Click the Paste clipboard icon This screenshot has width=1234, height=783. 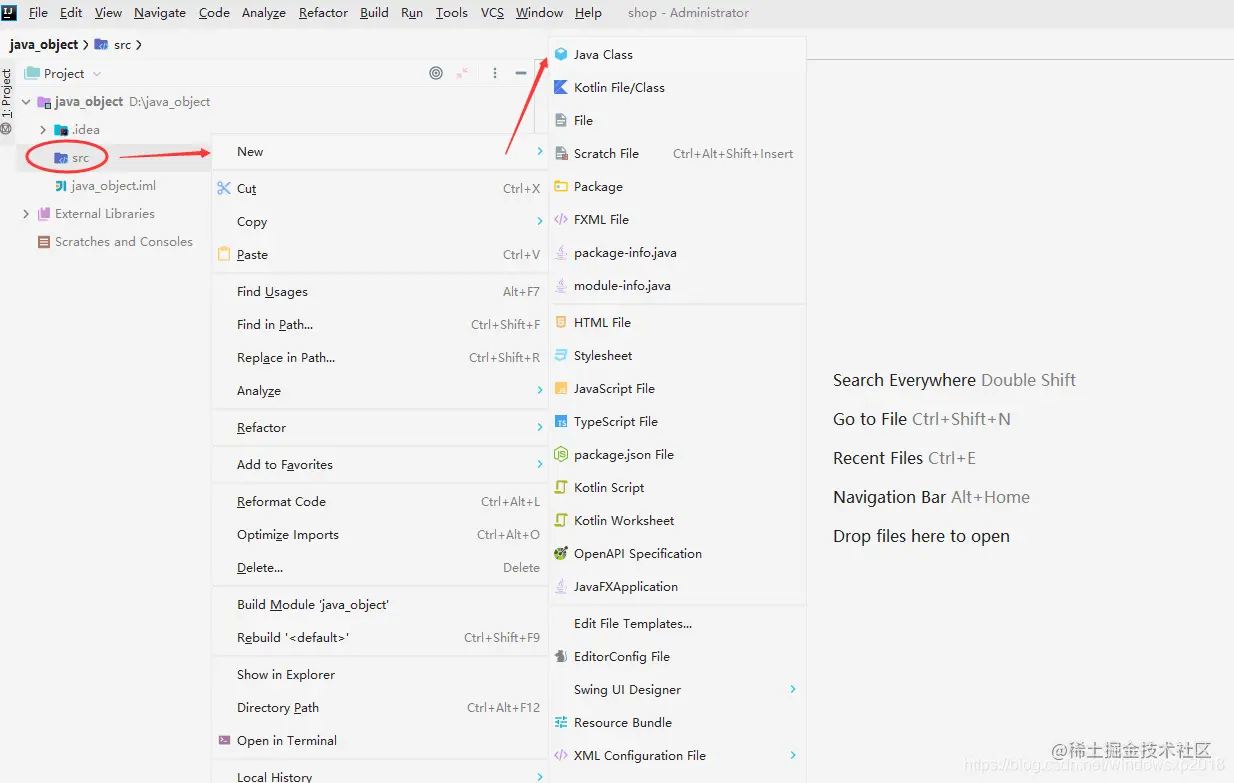point(224,254)
